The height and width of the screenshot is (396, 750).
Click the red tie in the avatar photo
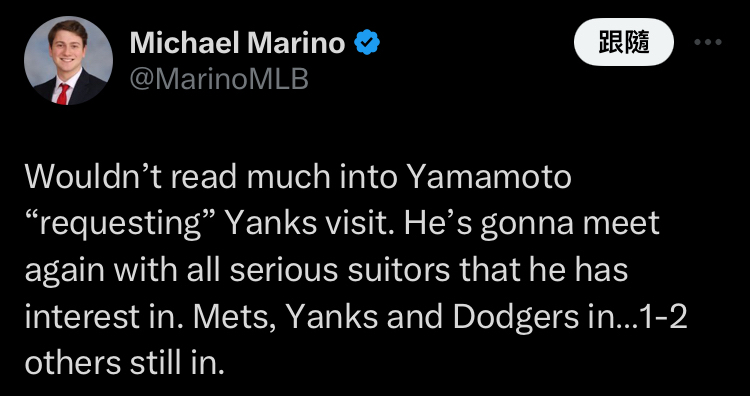click(x=63, y=94)
